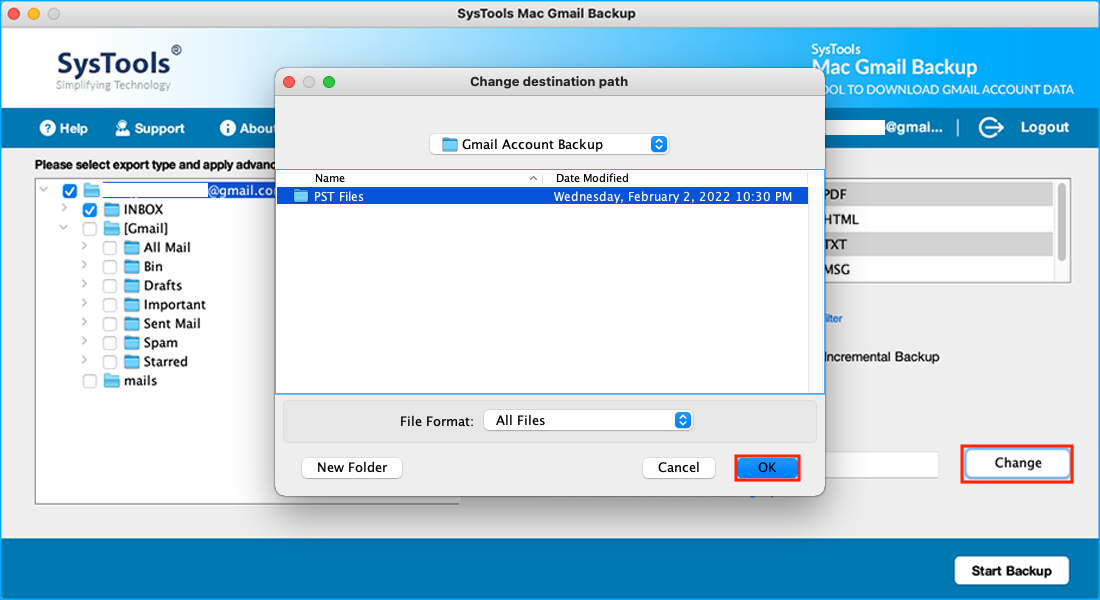
Task: Click the Logout label
Action: (1045, 127)
